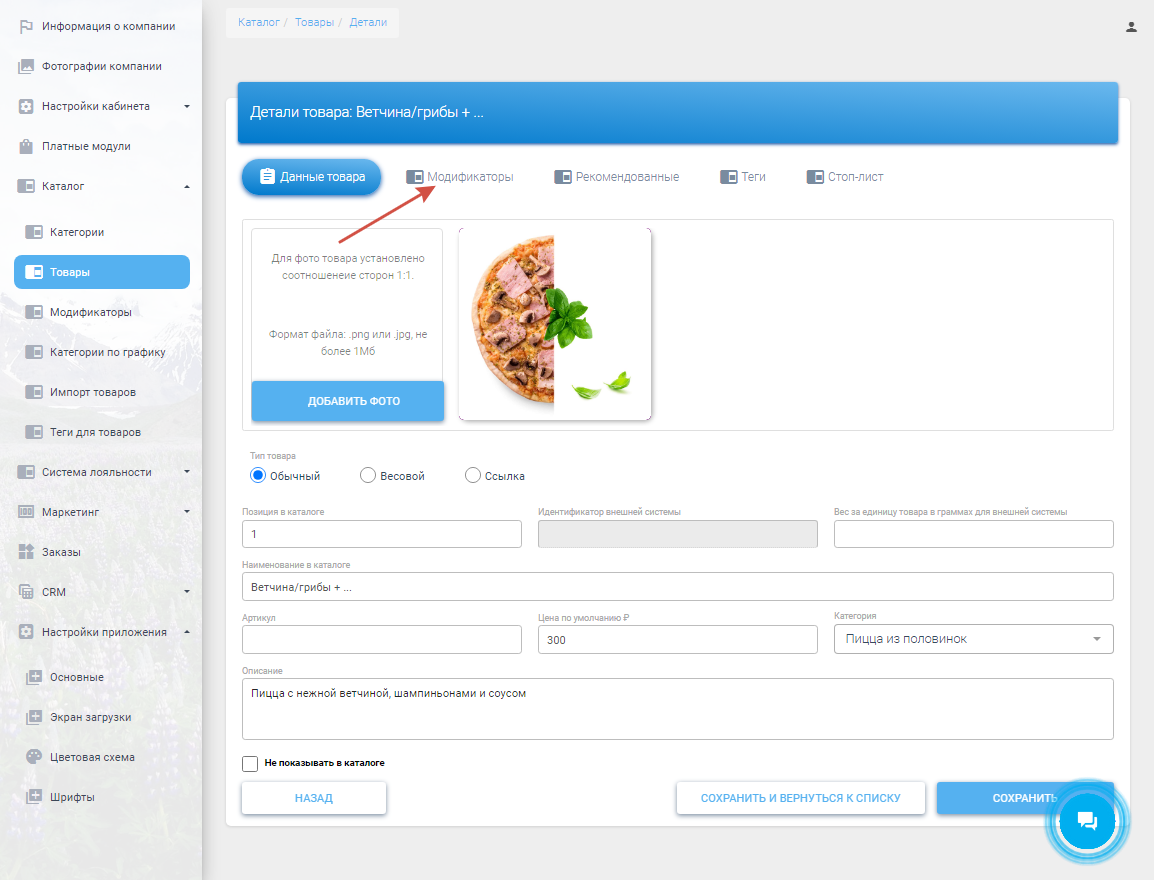
Task: Switch to the Модификаторы tab
Action: (460, 177)
